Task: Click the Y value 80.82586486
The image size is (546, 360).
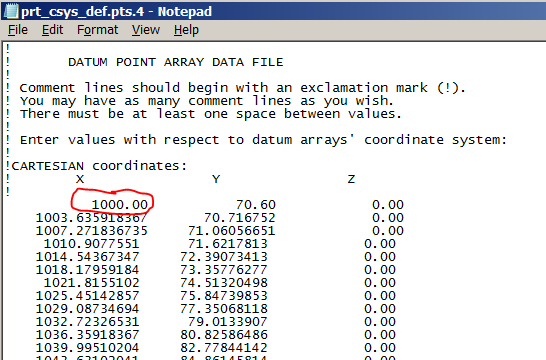Action: [x=224, y=335]
